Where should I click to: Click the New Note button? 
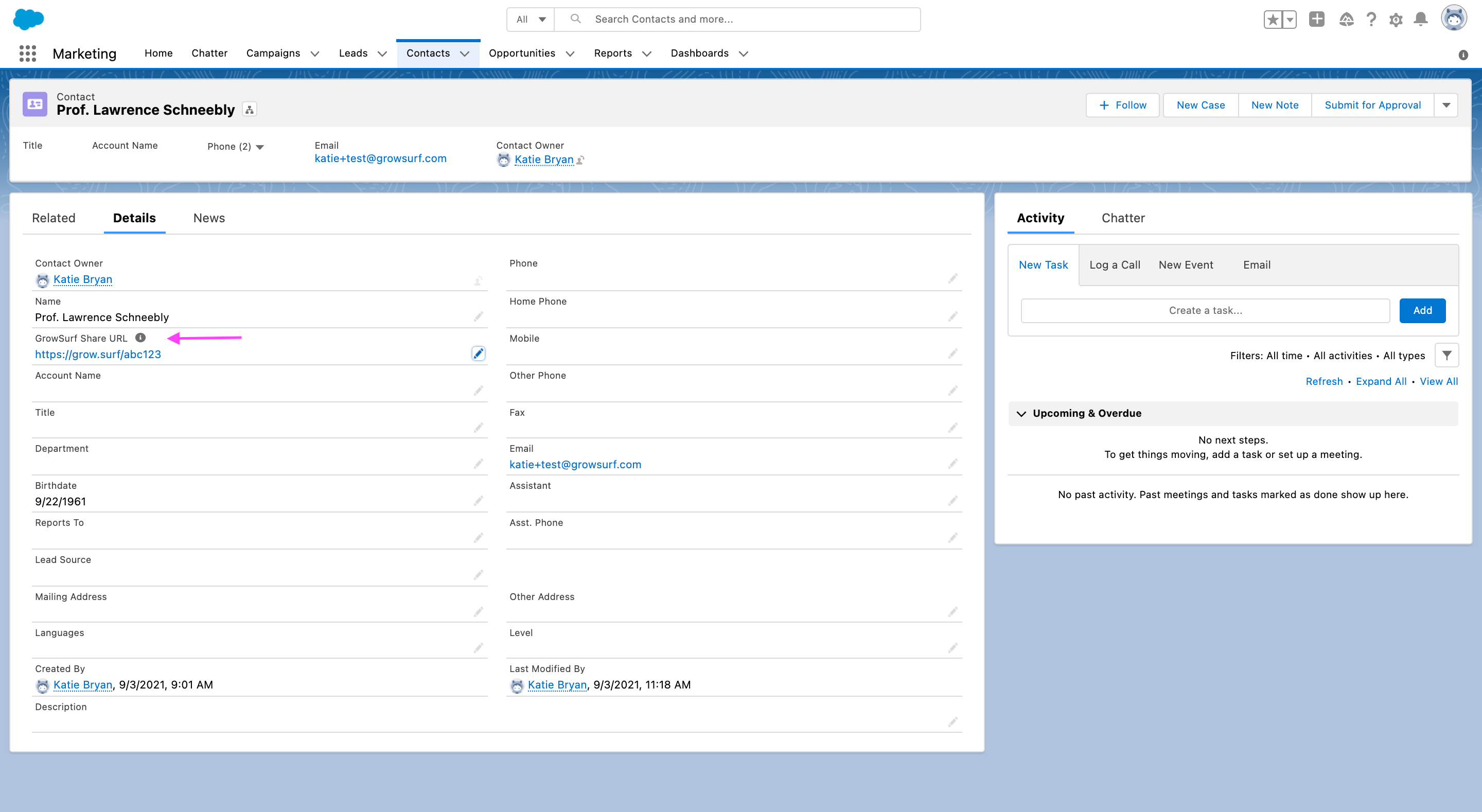[1274, 105]
